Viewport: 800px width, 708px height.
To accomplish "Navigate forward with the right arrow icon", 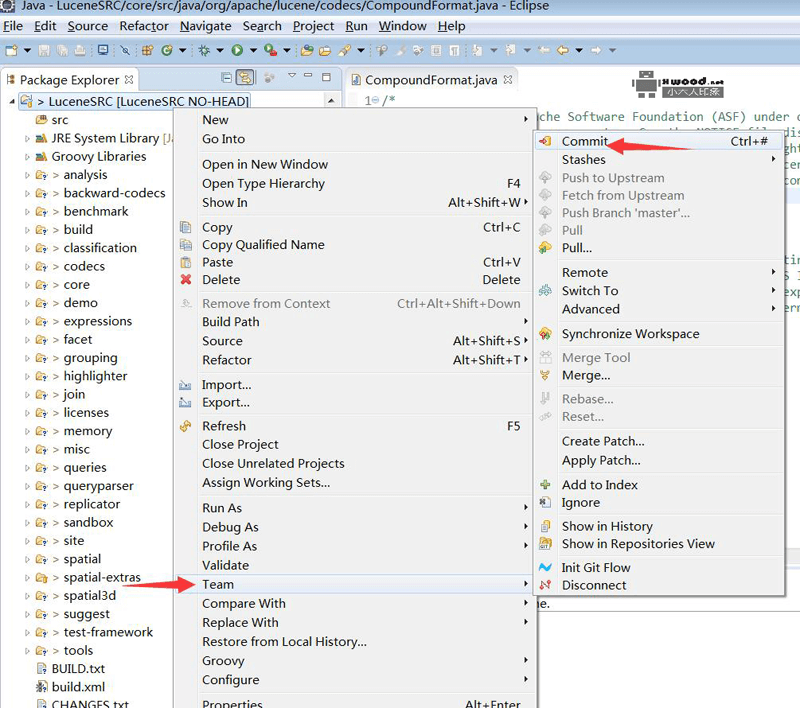I will coord(596,50).
